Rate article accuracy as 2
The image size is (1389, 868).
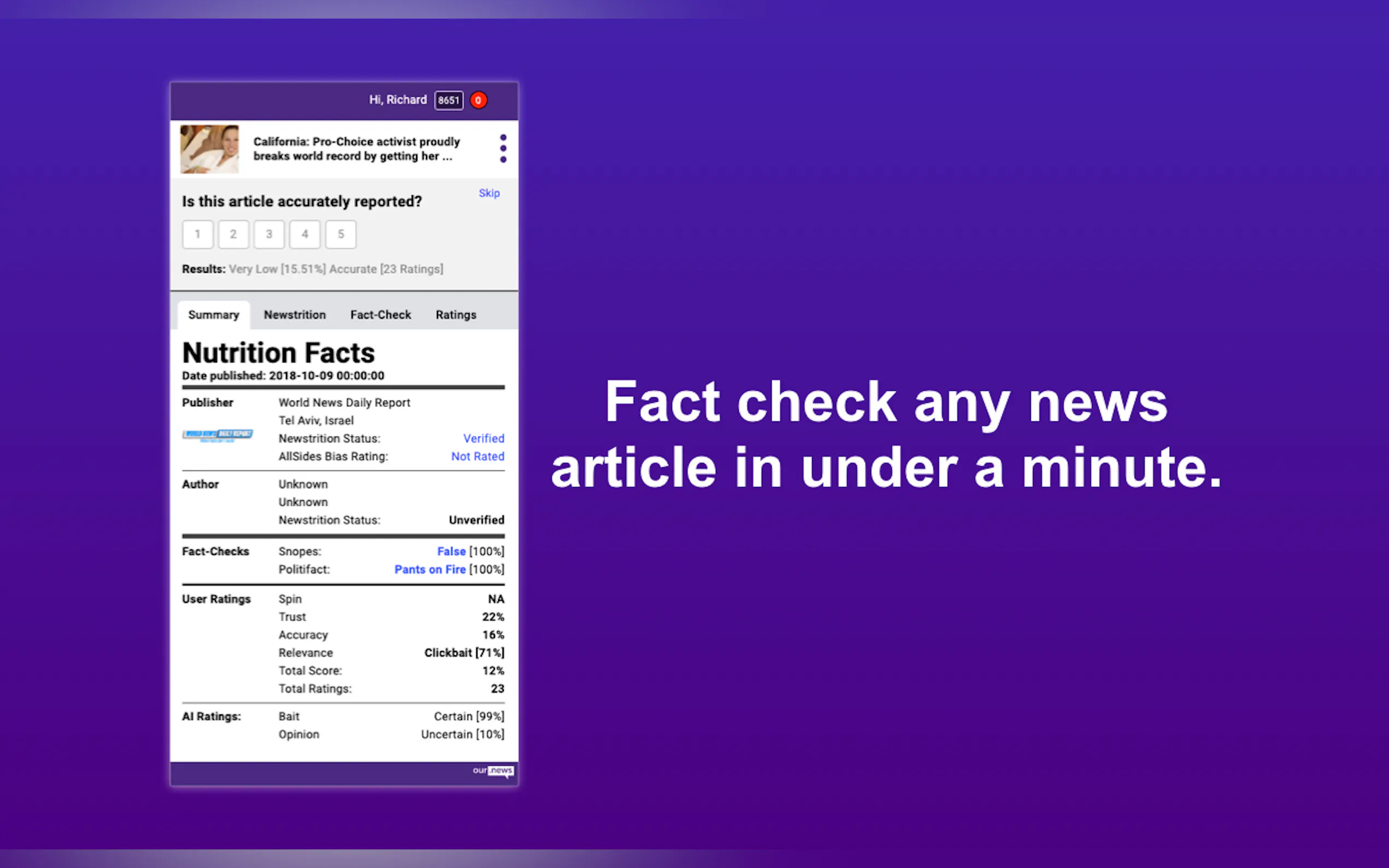pos(233,234)
